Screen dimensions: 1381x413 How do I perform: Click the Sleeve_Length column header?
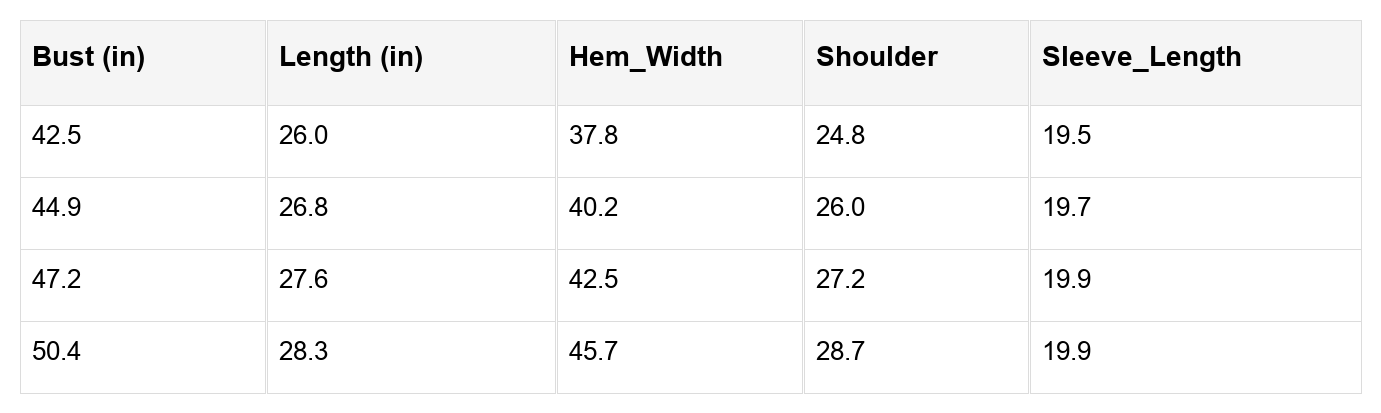pyautogui.click(x=1141, y=58)
